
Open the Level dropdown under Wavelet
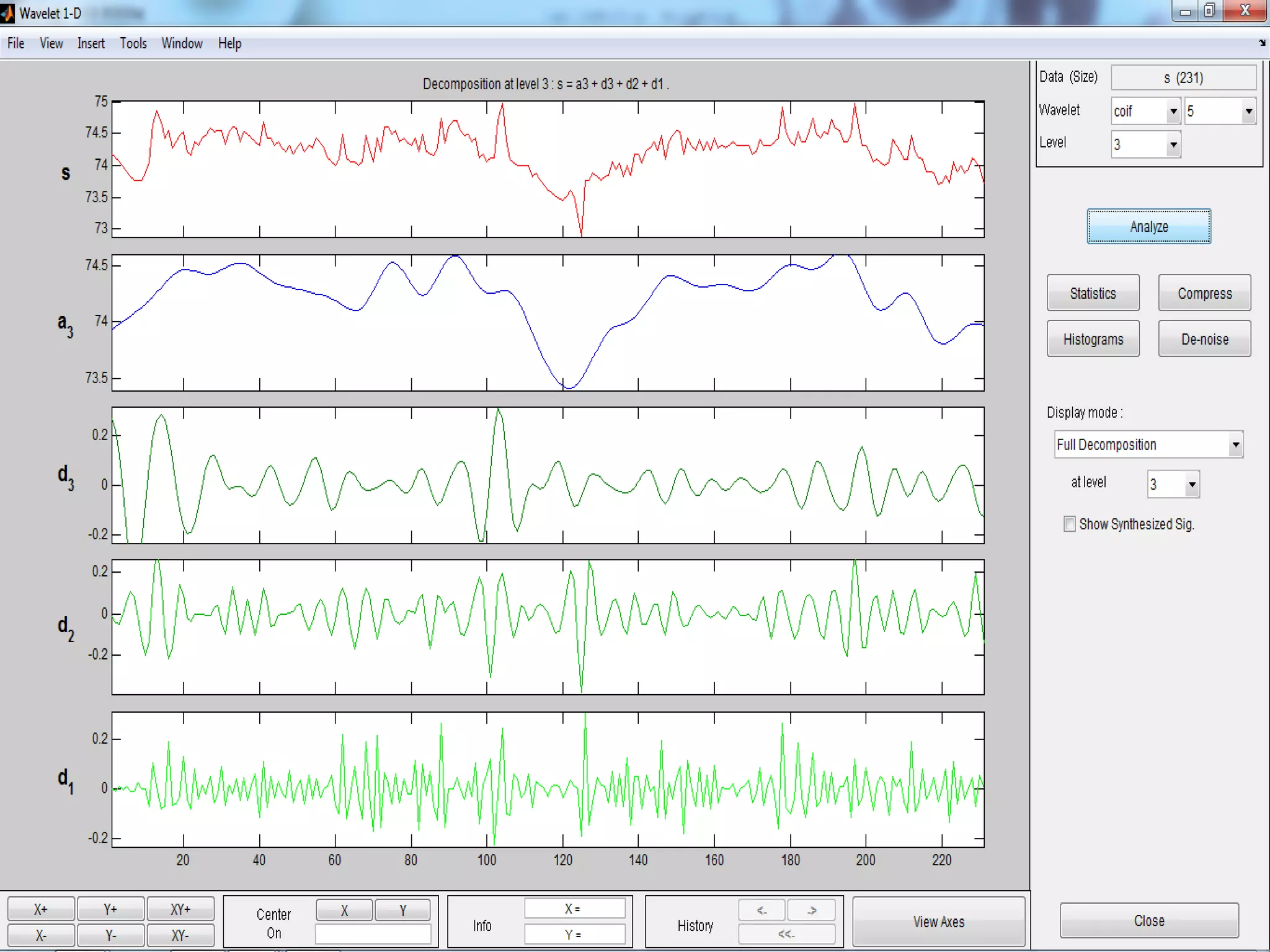(x=1145, y=144)
